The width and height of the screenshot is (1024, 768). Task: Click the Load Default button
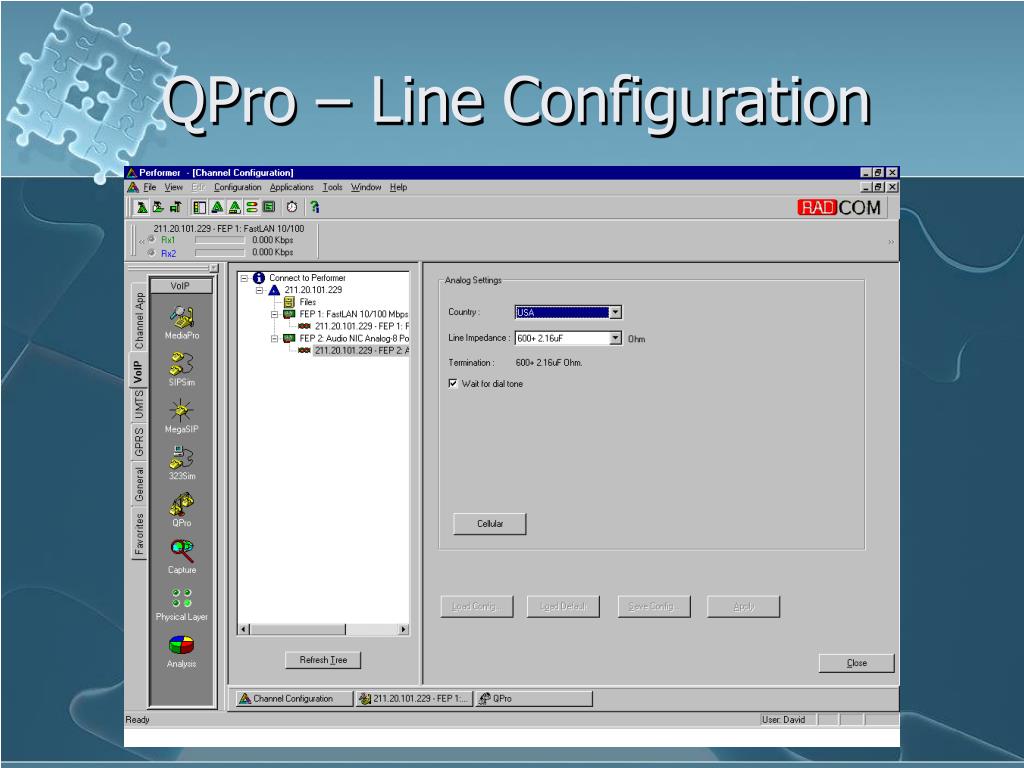tap(563, 607)
